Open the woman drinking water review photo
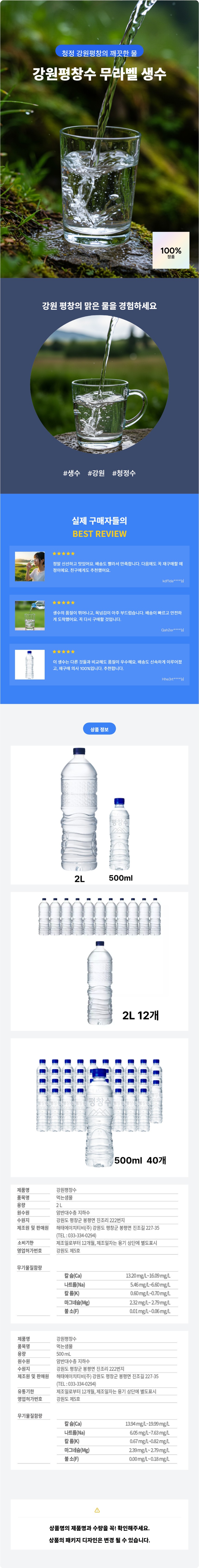Viewport: 199px width, 1568px height. 30,566
